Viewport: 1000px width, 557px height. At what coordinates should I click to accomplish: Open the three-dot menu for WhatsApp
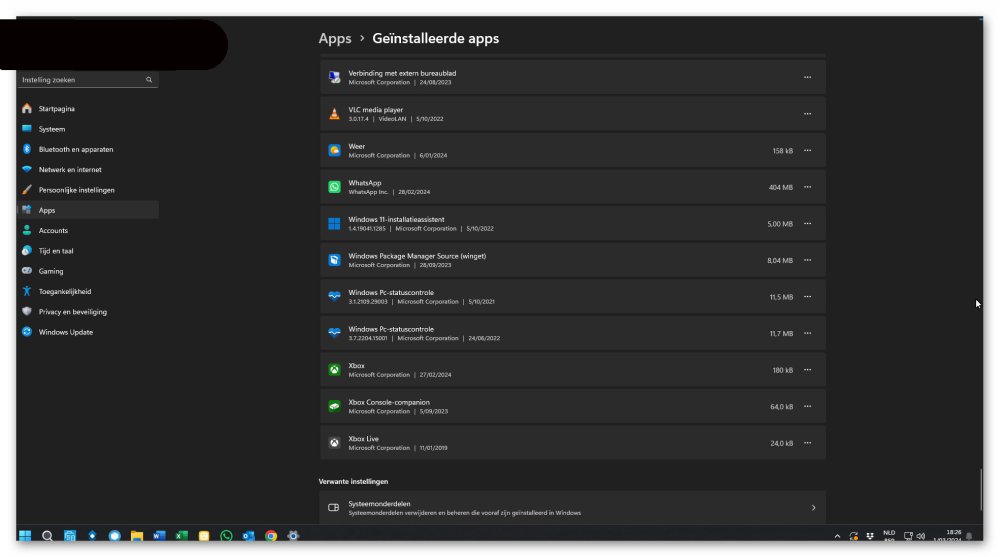[x=807, y=187]
